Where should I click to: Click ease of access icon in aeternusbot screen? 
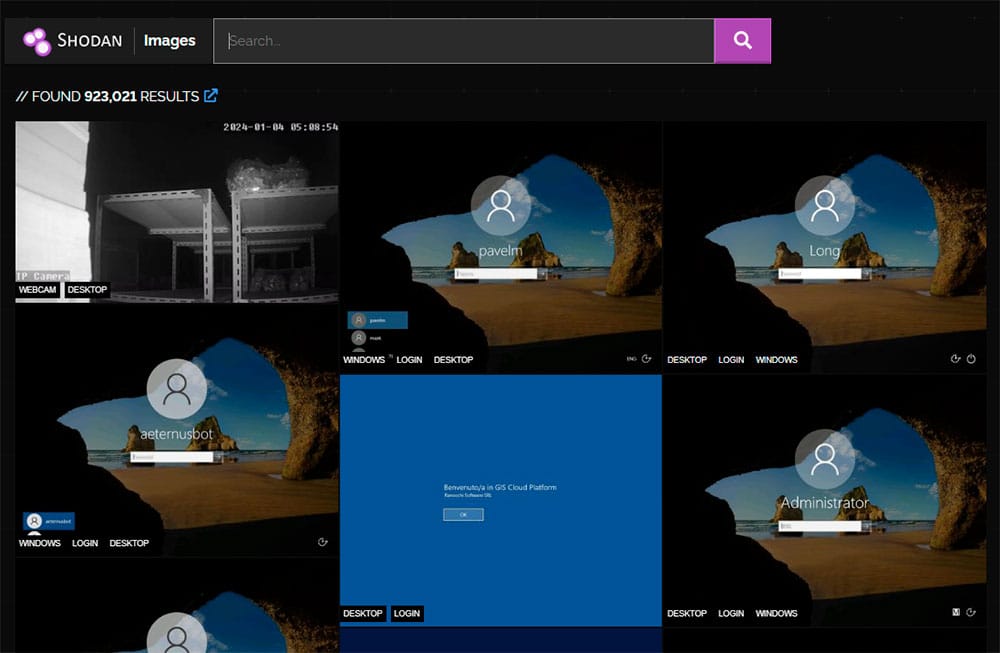(x=323, y=542)
